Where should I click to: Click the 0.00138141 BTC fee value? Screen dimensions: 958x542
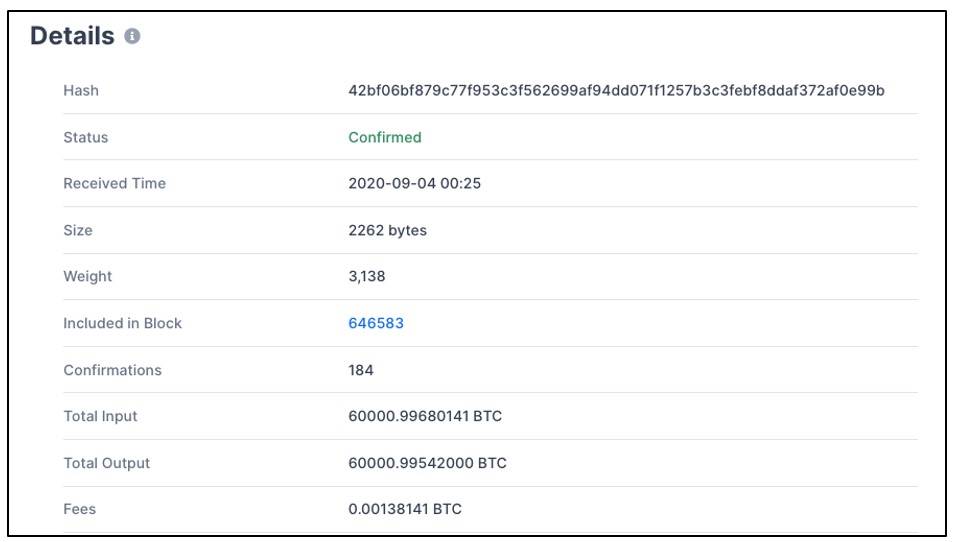tap(405, 509)
